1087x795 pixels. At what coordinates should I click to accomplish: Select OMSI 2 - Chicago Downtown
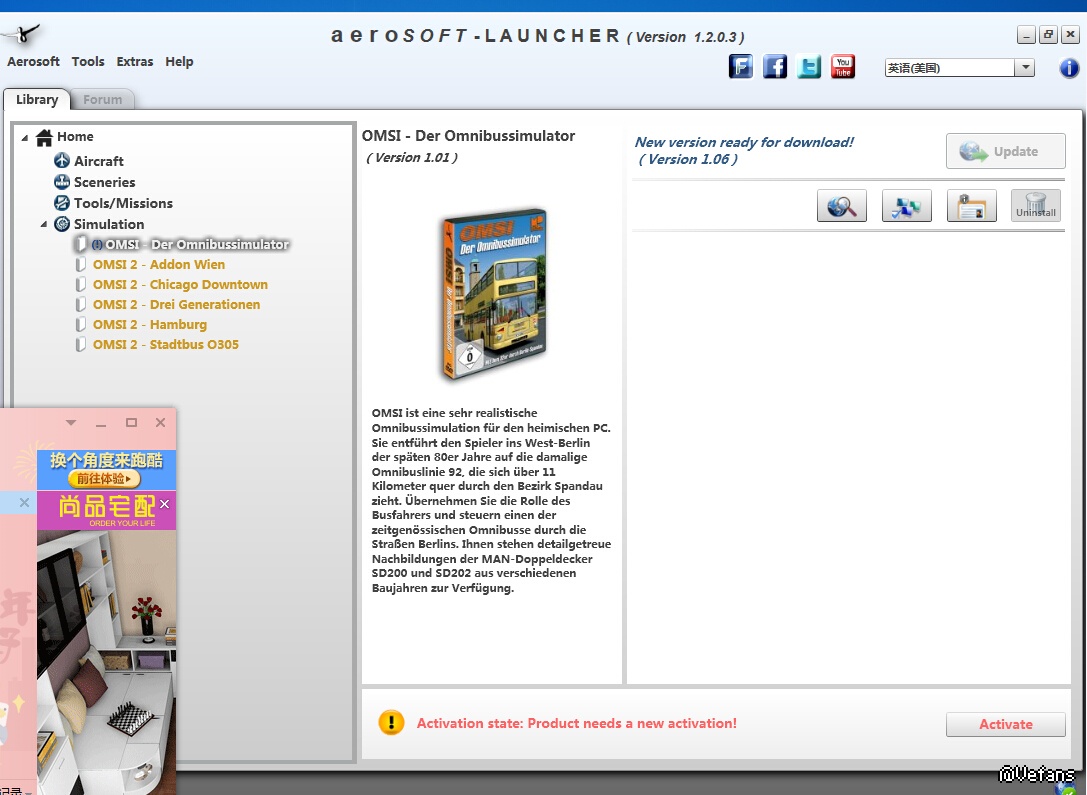tap(180, 285)
